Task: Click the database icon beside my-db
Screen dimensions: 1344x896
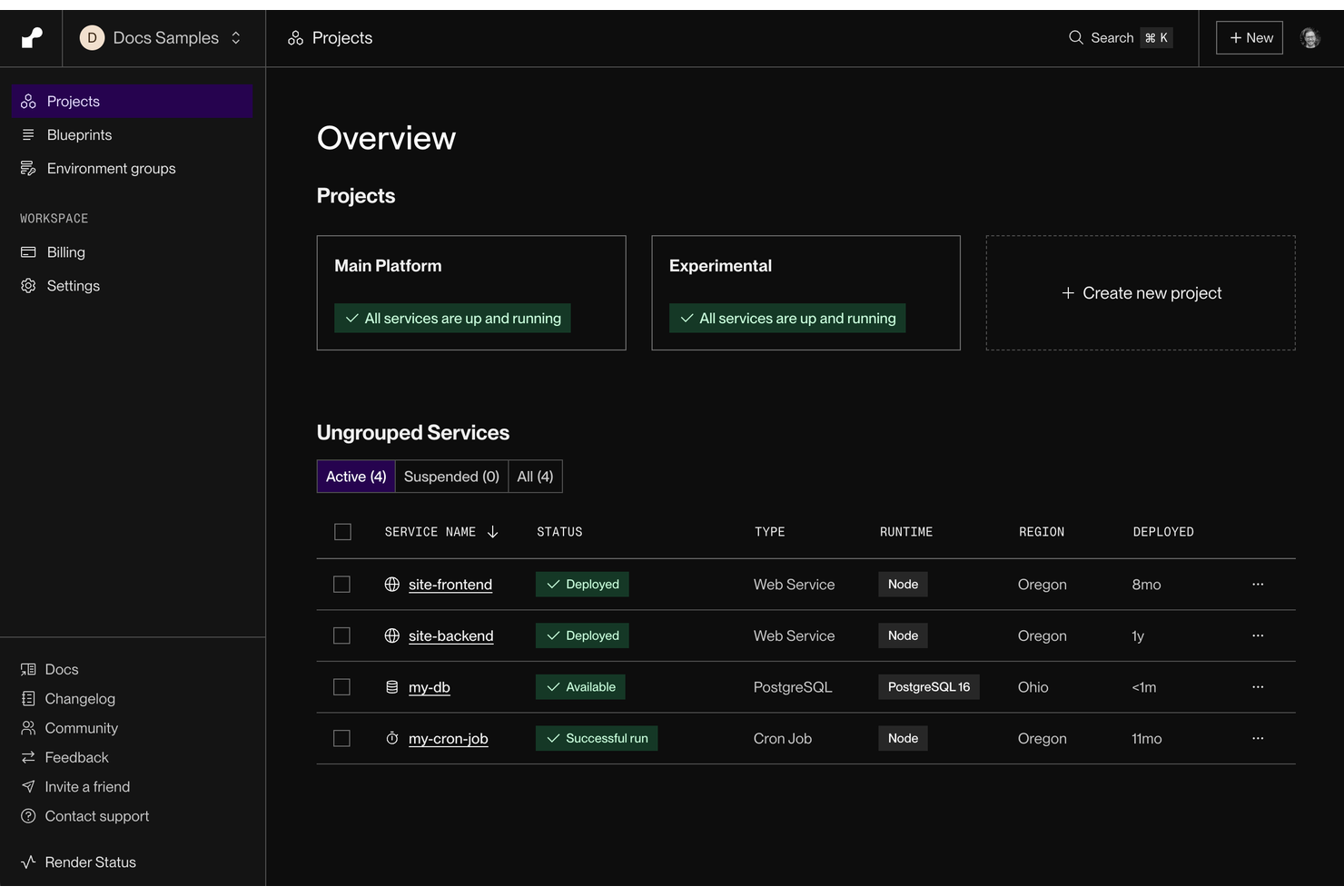Action: 390,687
